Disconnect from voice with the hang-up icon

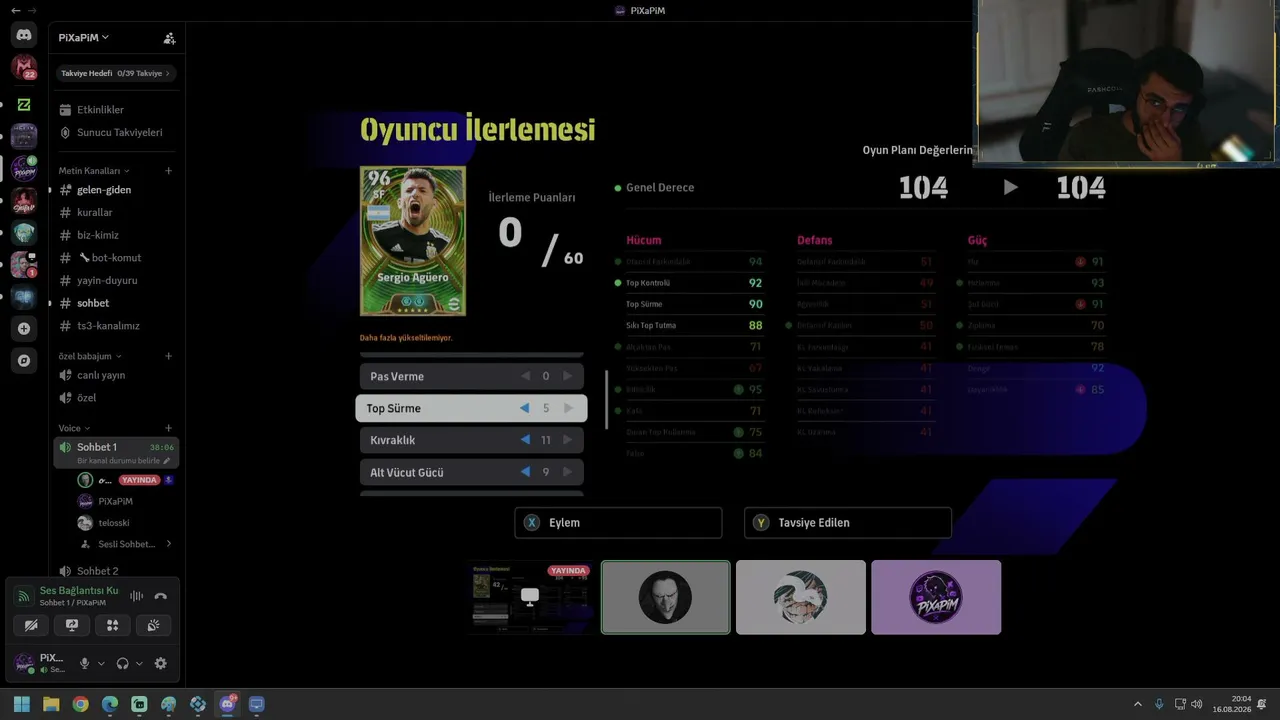coord(160,596)
